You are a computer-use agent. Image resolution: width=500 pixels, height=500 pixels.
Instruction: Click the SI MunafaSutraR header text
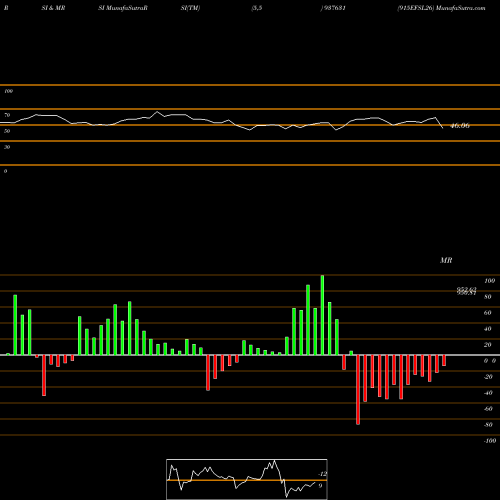click(123, 8)
